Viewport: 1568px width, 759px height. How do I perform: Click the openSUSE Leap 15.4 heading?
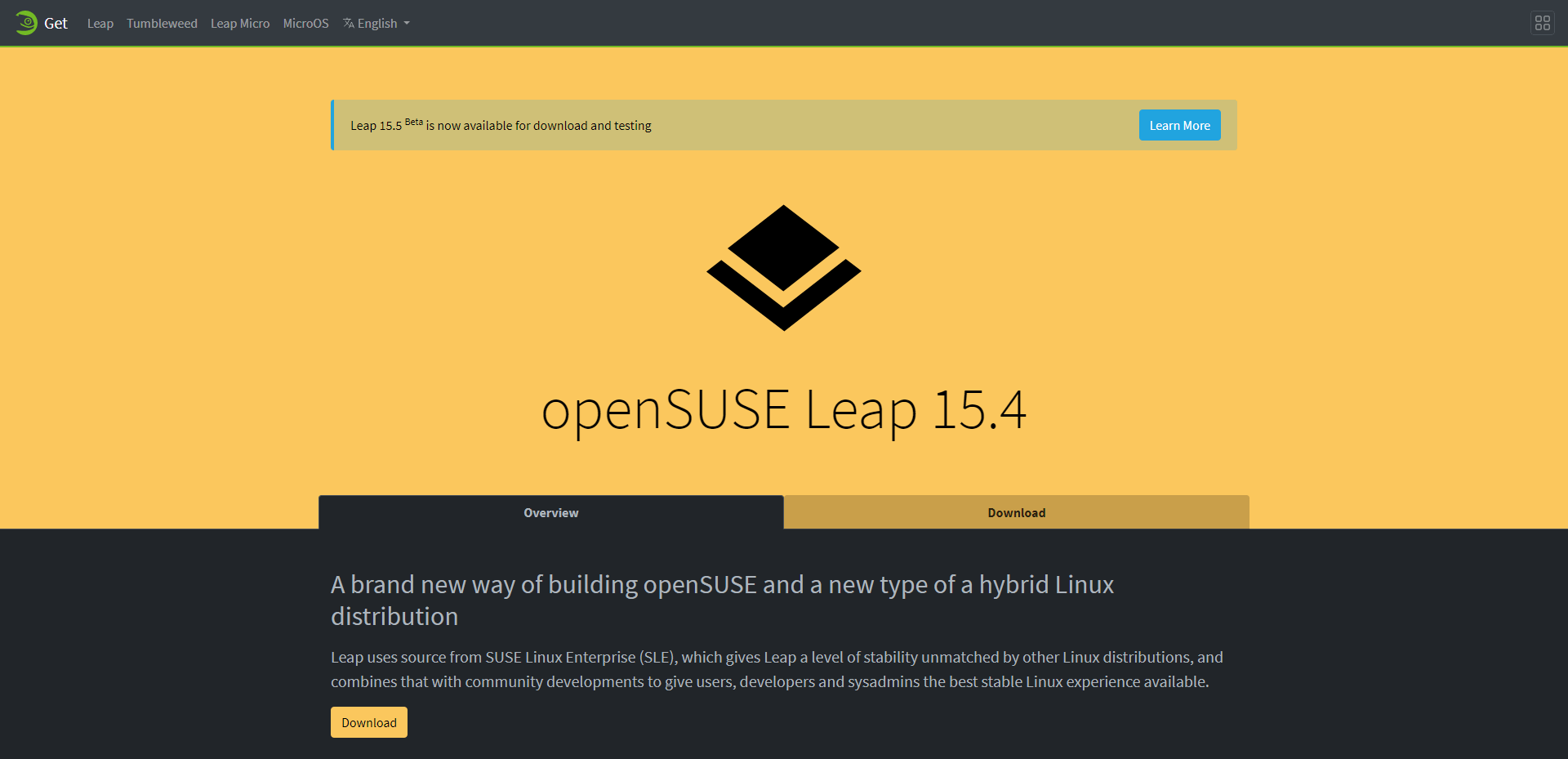click(784, 410)
